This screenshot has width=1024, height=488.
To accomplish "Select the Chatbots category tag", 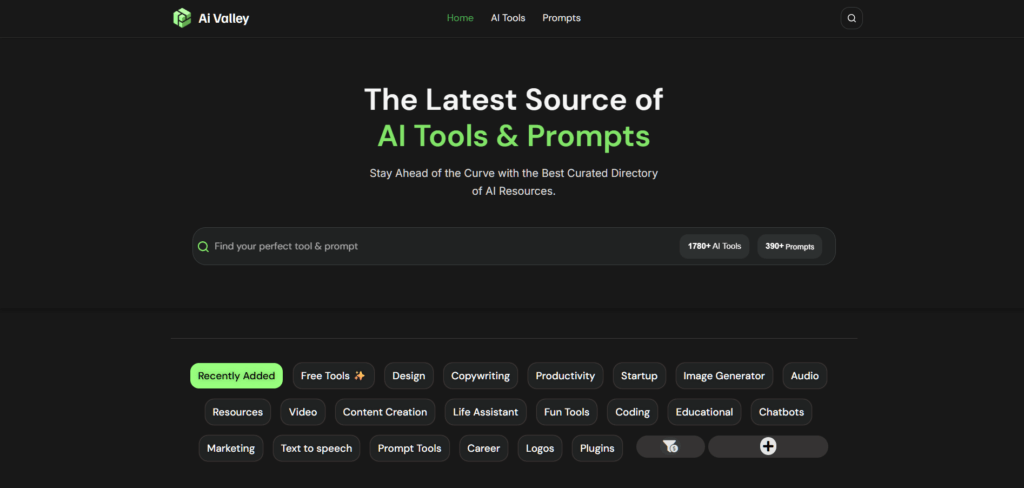I will pyautogui.click(x=781, y=412).
